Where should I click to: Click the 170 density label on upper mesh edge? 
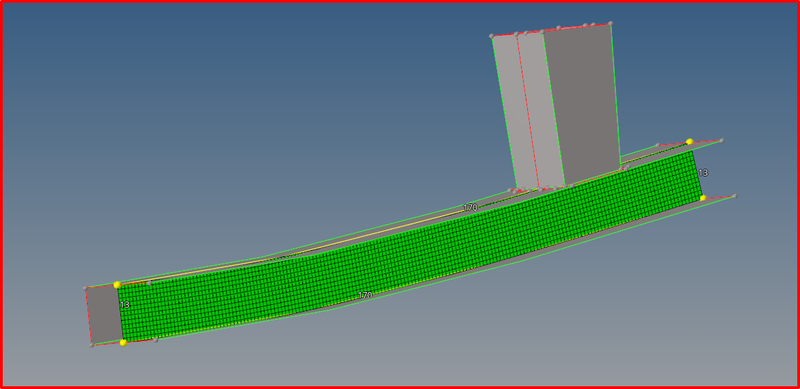click(470, 208)
